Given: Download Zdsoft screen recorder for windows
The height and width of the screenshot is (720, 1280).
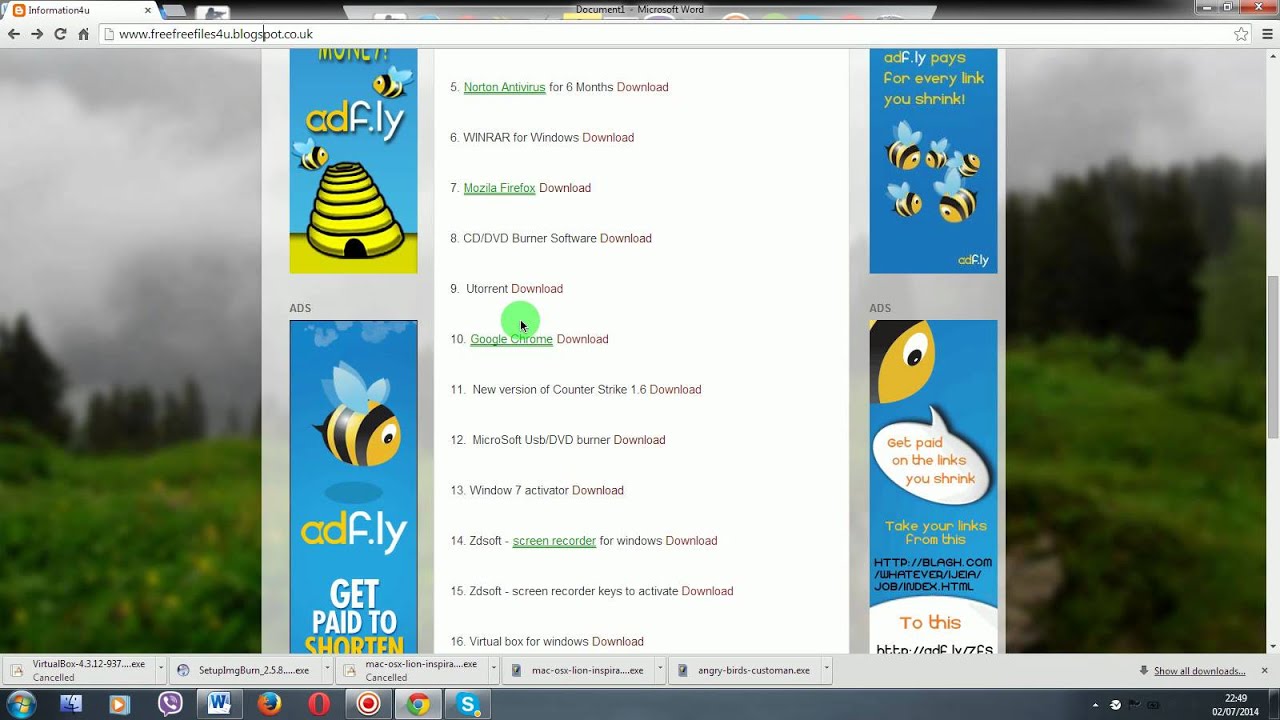Looking at the screenshot, I should click(x=691, y=541).
